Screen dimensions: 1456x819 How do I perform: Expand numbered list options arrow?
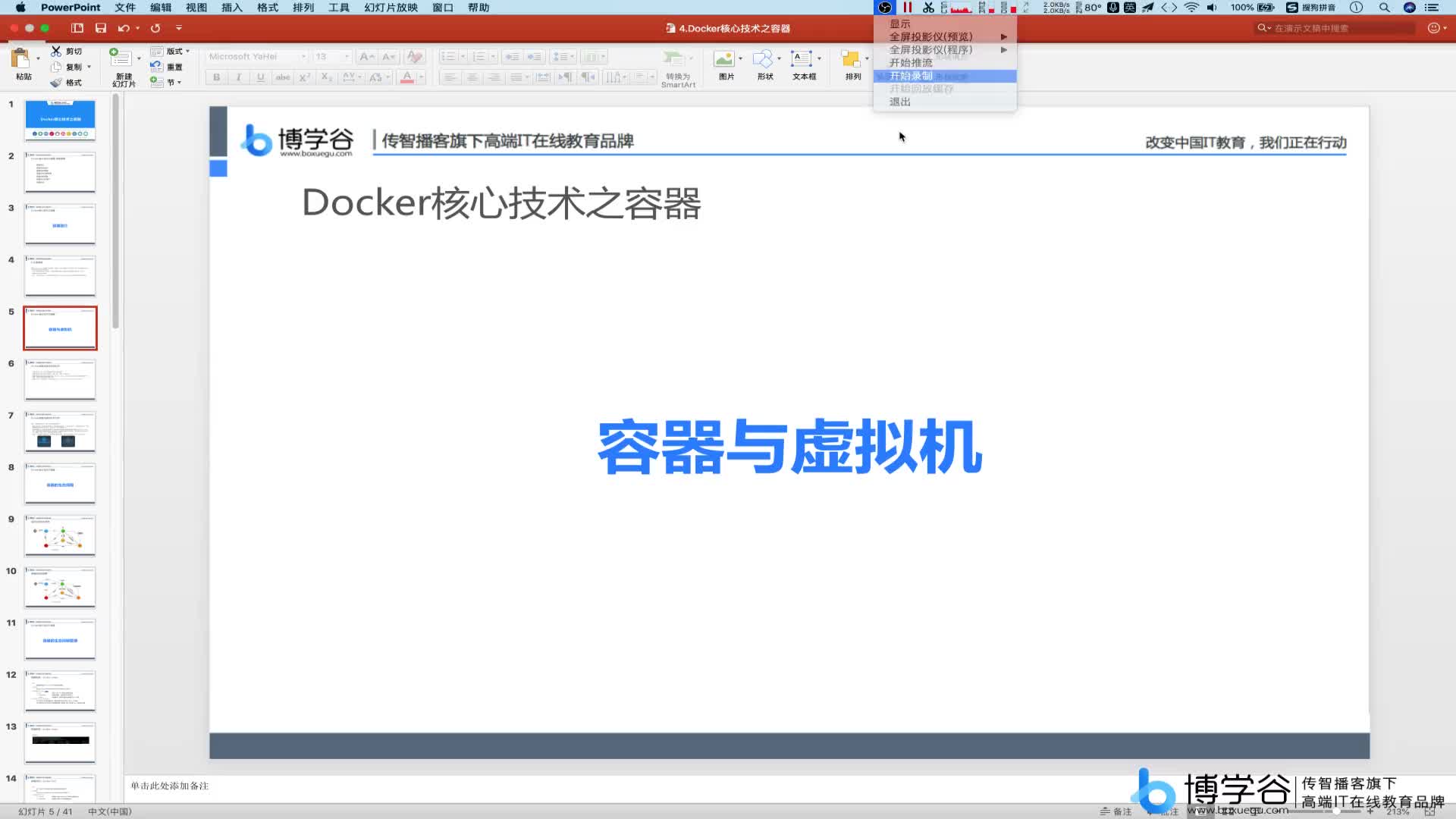493,57
